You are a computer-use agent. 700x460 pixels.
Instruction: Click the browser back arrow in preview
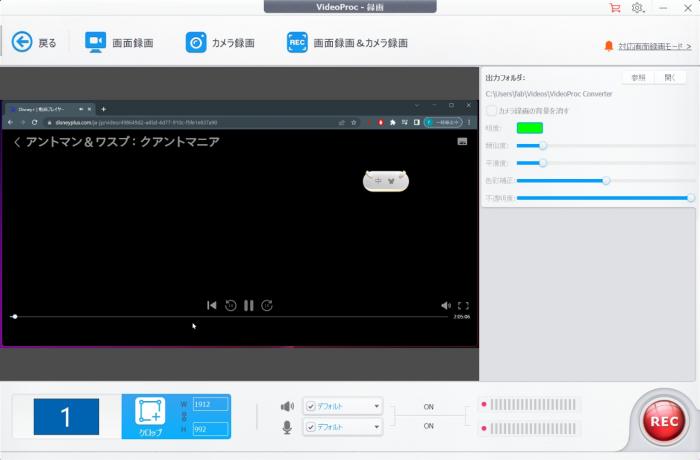(x=11, y=122)
